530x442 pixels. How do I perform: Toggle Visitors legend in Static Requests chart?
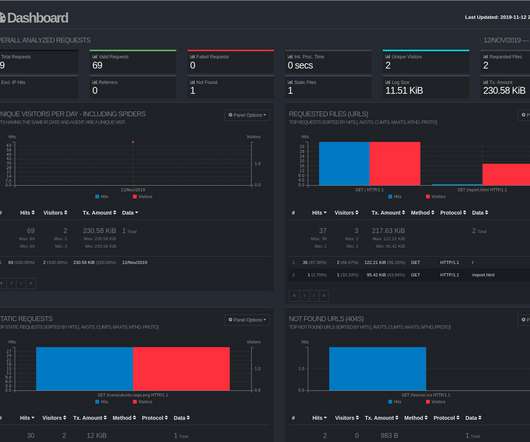pyautogui.click(x=142, y=402)
